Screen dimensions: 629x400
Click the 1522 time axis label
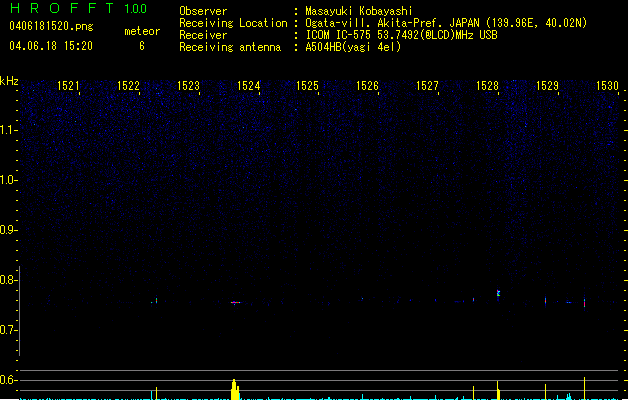click(128, 86)
